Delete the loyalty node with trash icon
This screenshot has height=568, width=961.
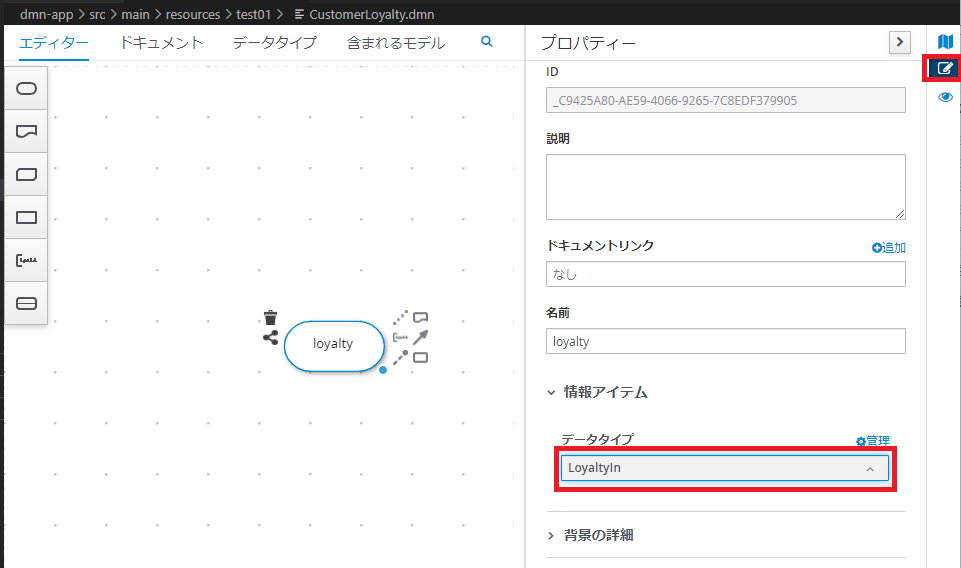point(270,317)
